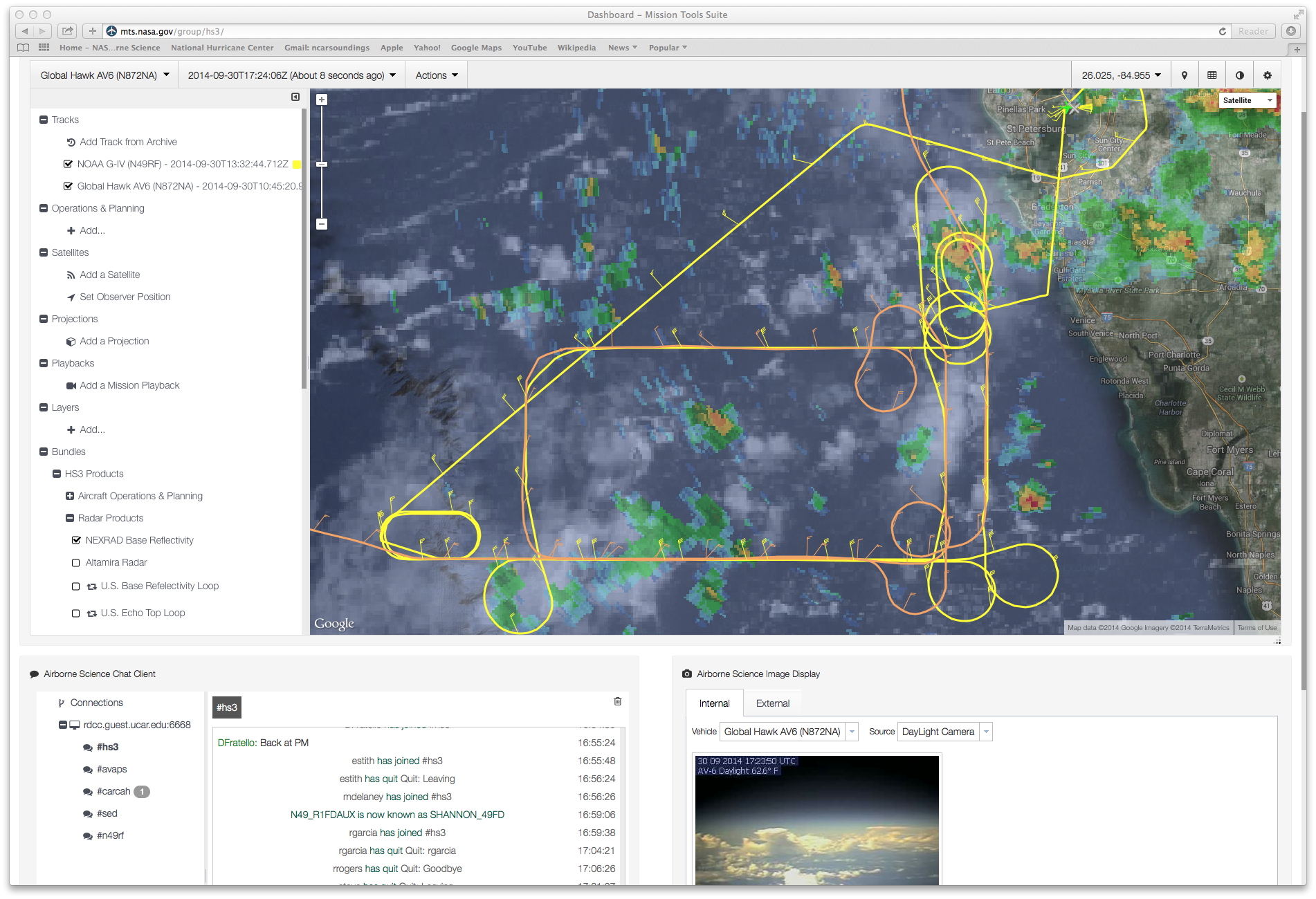
Task: Open the Vehicle dropdown in Image Display
Action: pyautogui.click(x=789, y=732)
